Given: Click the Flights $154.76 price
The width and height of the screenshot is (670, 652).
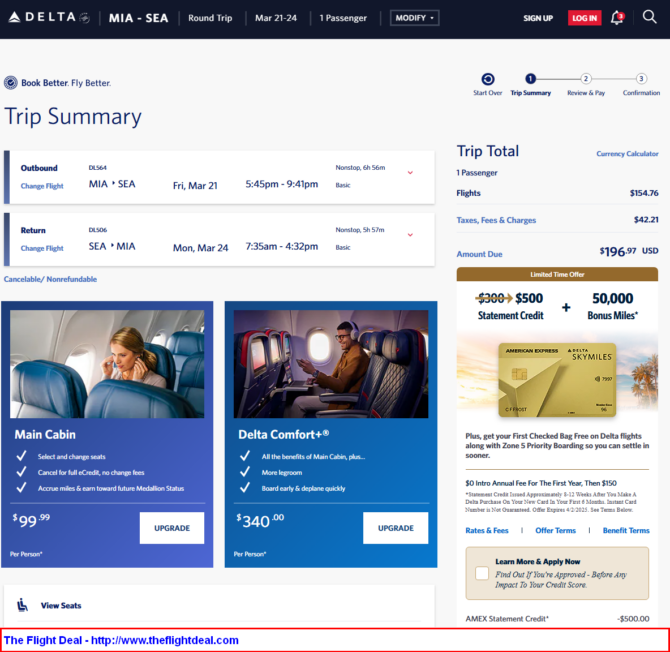Looking at the screenshot, I should point(644,193).
